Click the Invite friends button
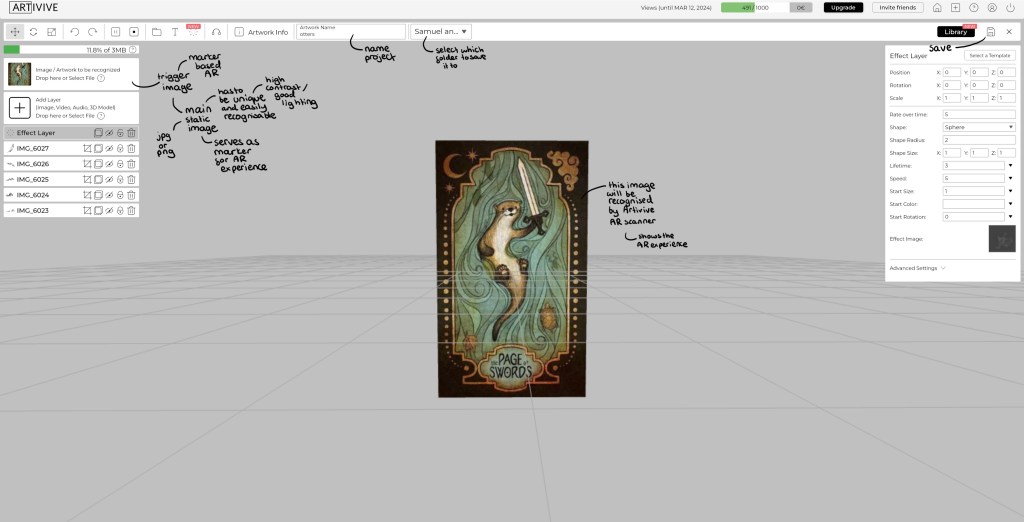The height and width of the screenshot is (522, 1024). 897,7
